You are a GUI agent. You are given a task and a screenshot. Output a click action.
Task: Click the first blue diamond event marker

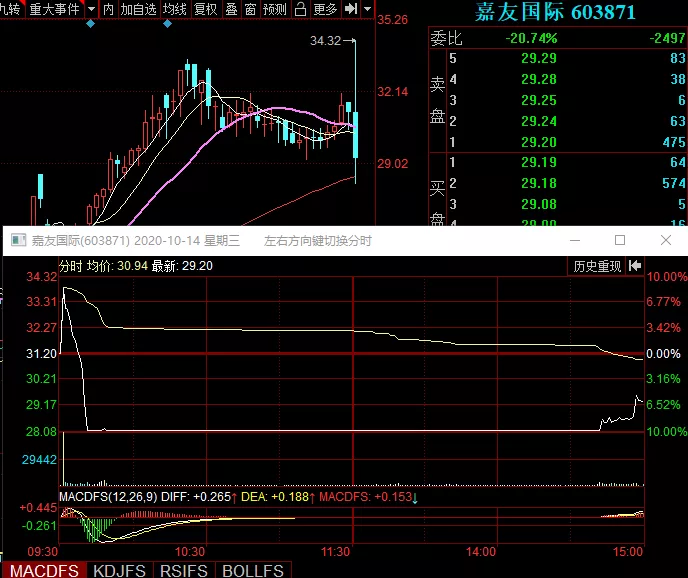pyautogui.click(x=90, y=24)
